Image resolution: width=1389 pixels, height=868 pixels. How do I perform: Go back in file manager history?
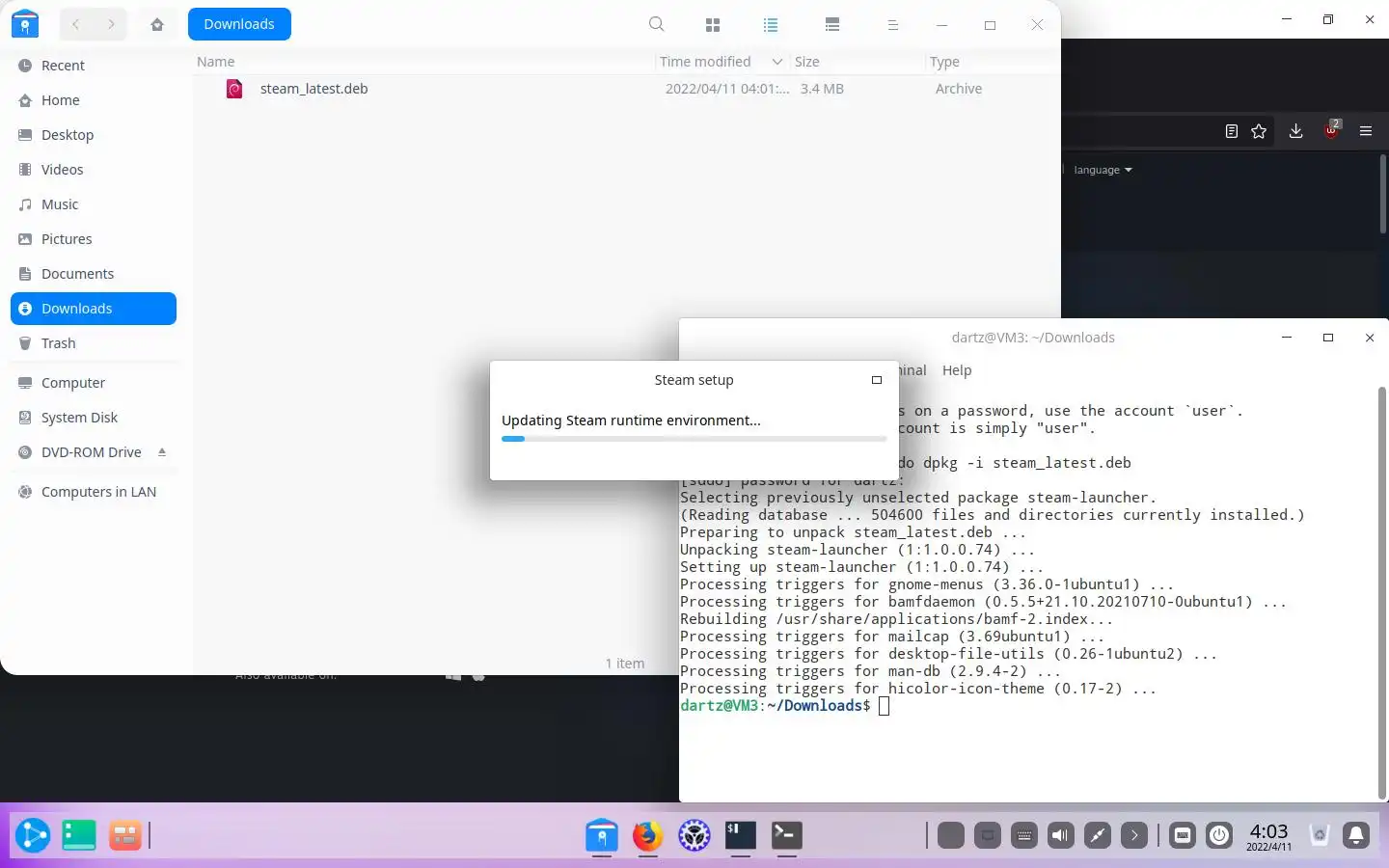[75, 24]
